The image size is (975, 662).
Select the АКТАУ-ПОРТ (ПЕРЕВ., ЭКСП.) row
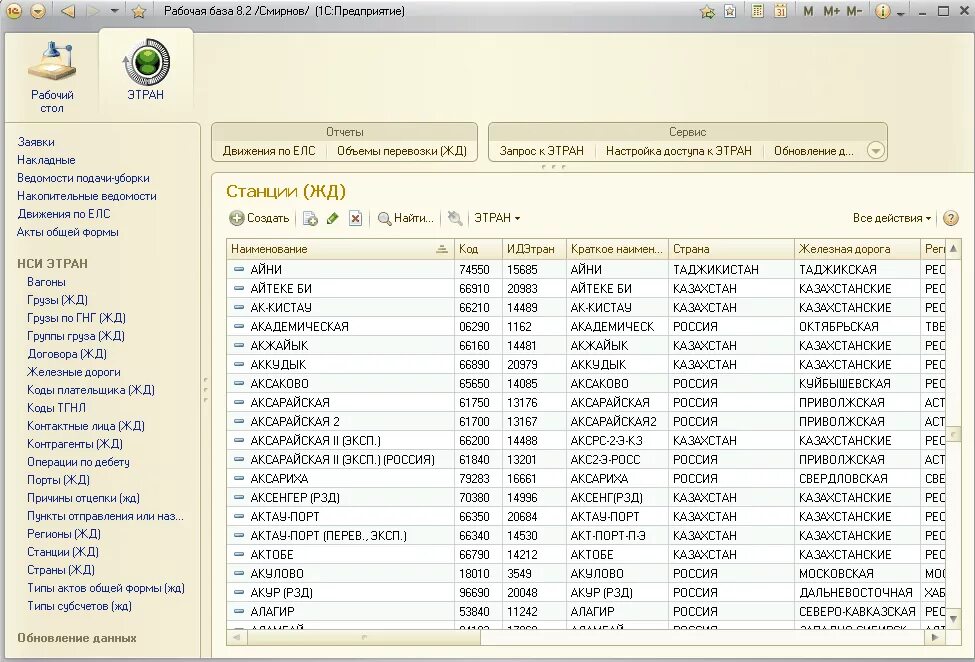[x=585, y=536]
